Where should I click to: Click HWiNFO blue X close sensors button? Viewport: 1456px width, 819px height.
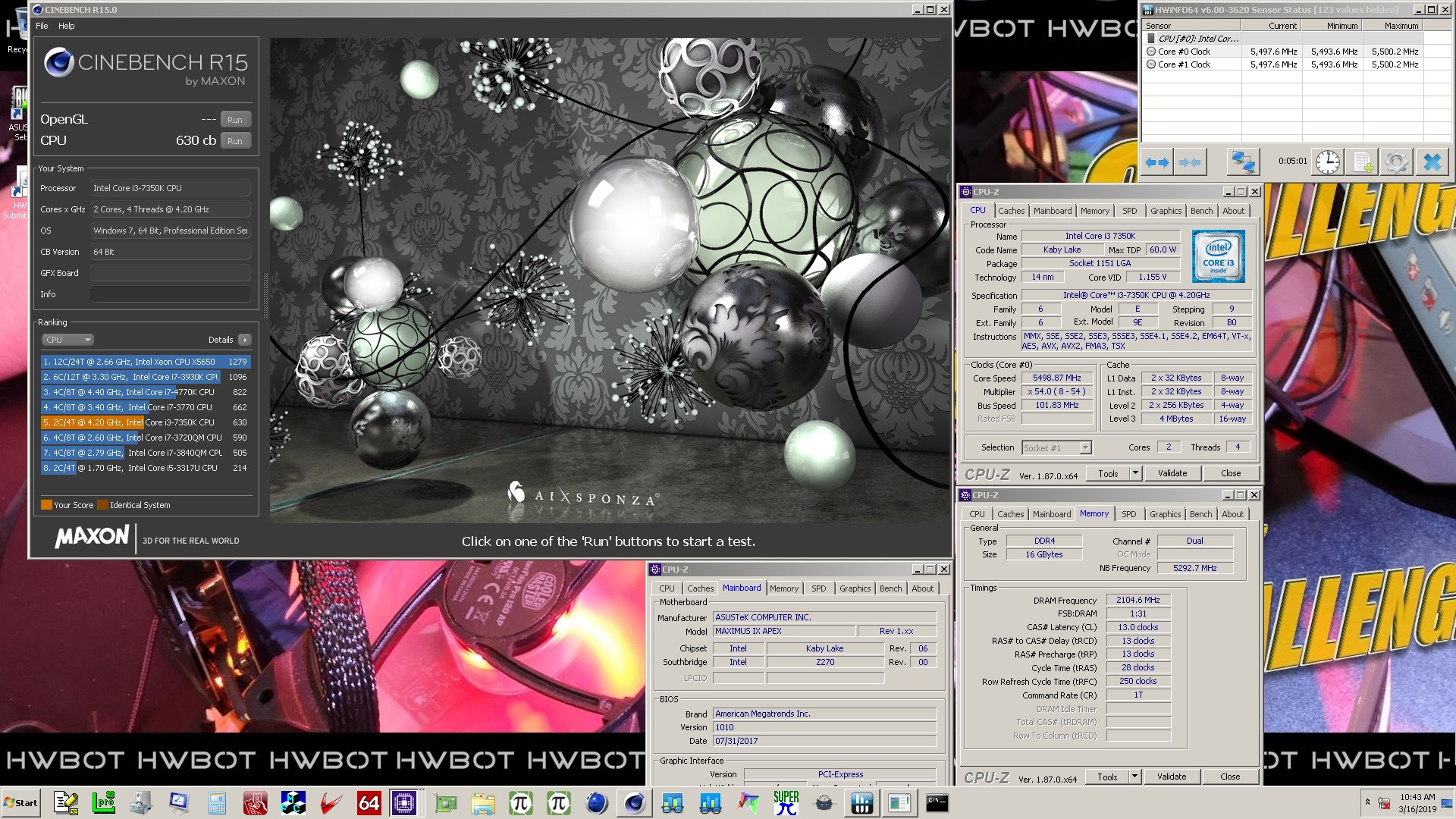[x=1432, y=162]
